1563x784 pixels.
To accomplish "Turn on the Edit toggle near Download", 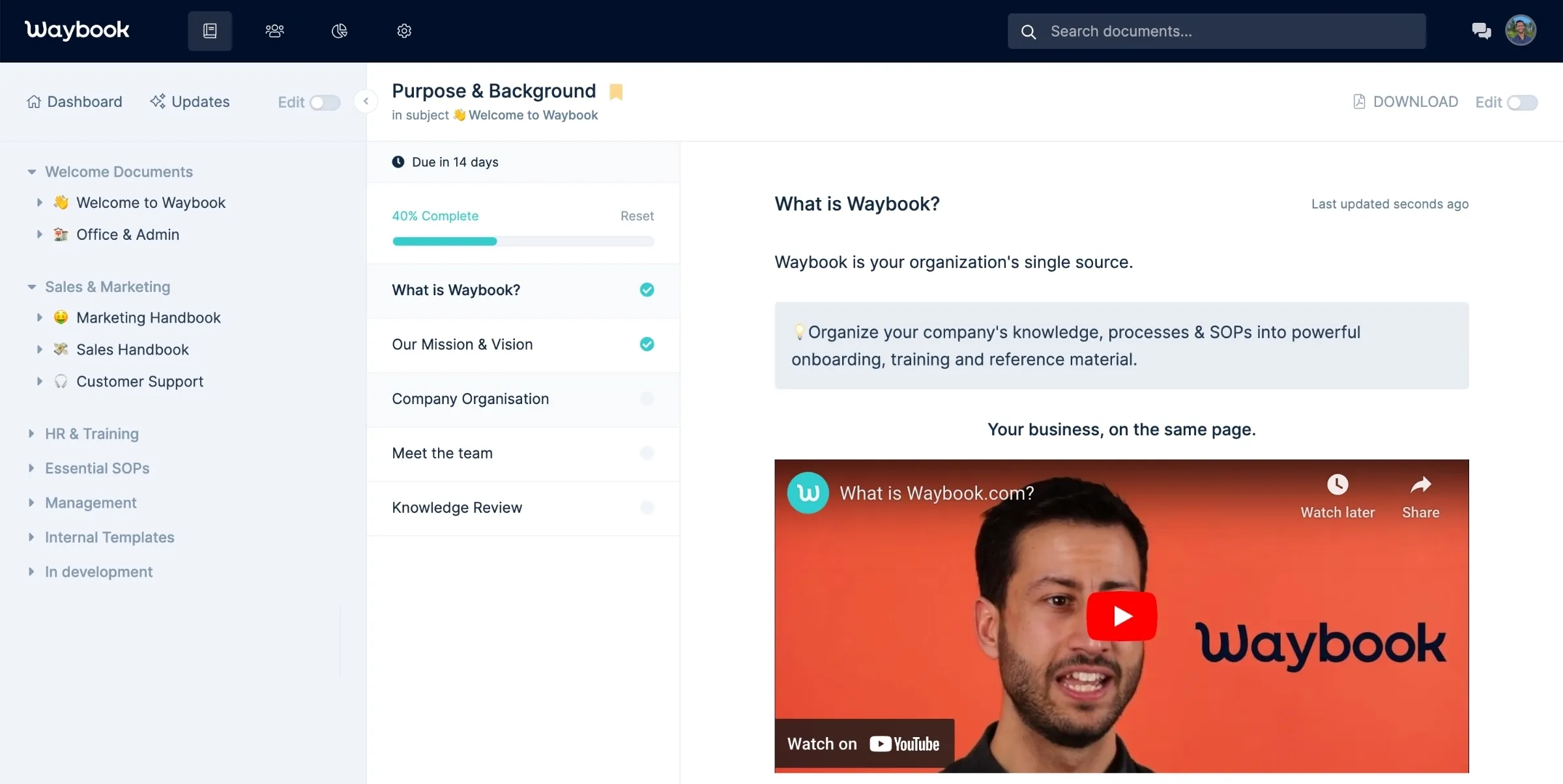I will pyautogui.click(x=1523, y=102).
